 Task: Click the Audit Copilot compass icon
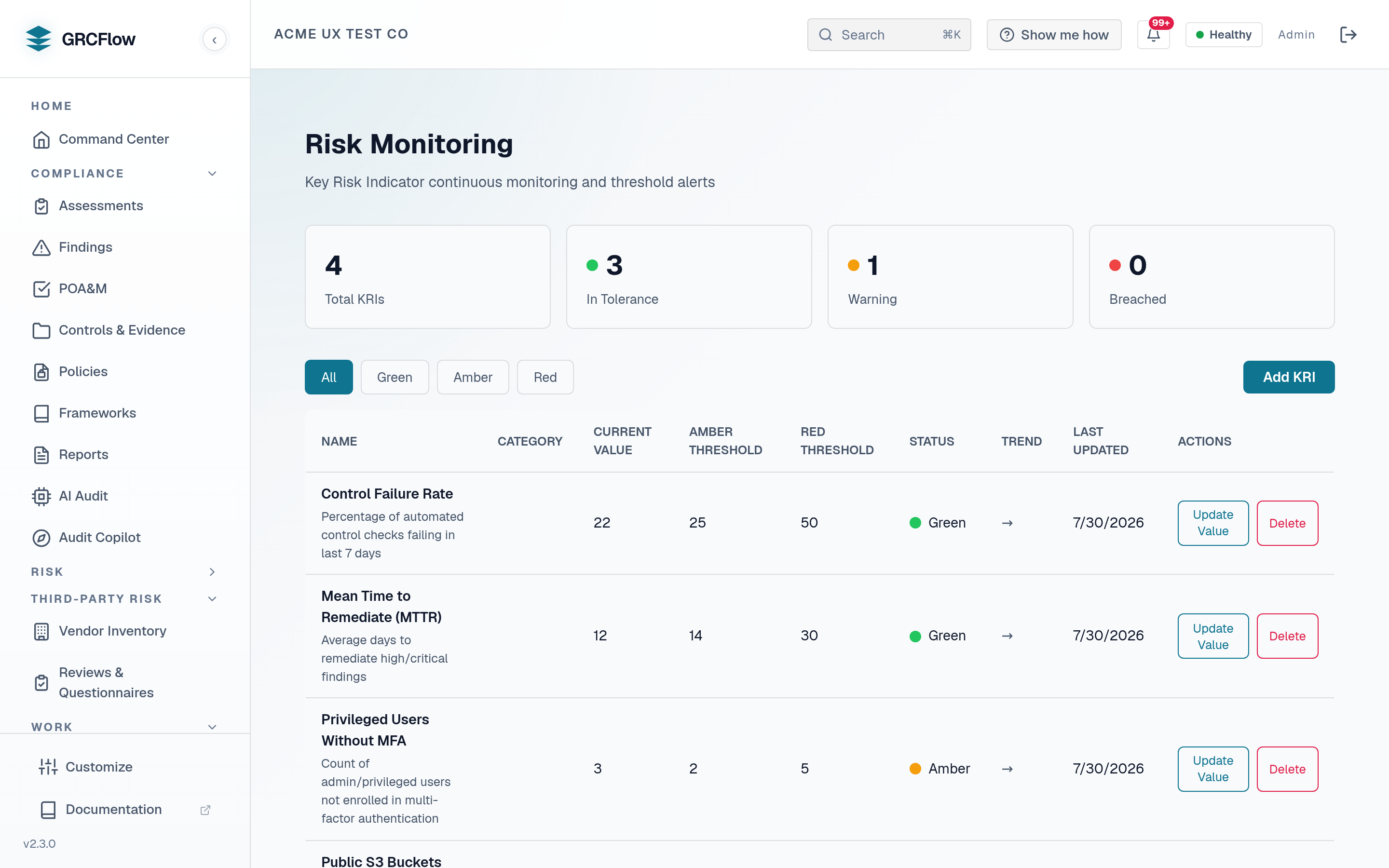click(41, 537)
